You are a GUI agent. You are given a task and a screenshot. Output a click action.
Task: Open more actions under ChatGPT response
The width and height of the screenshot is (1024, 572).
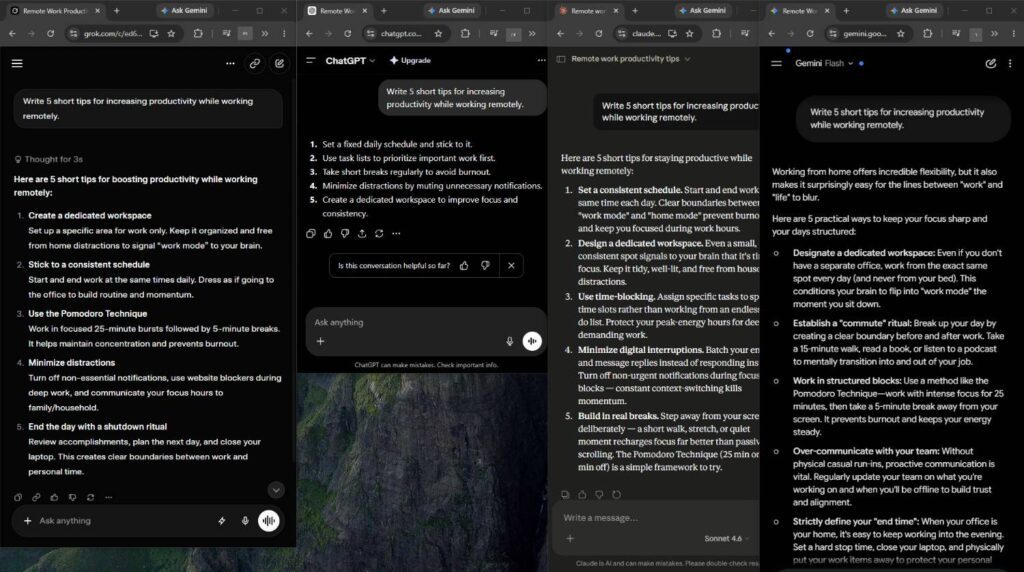point(396,234)
